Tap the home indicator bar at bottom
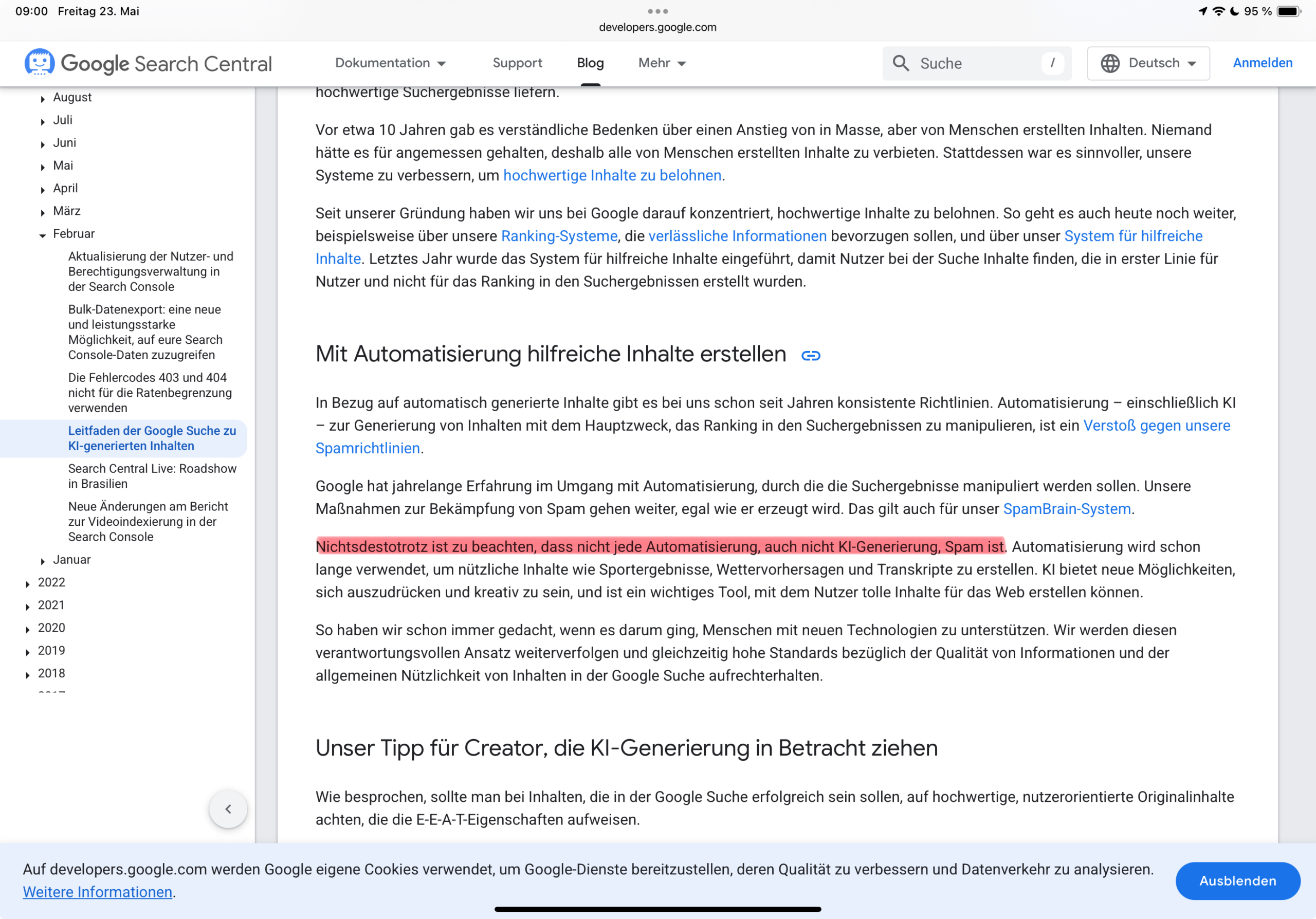1316x919 pixels. pyautogui.click(x=657, y=909)
